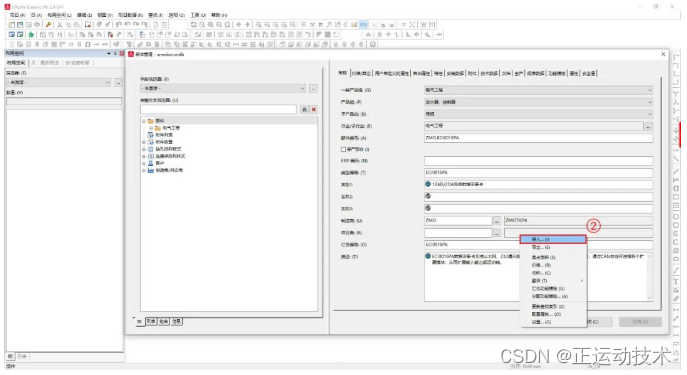Screen dimensions: 687x375
Task: Click the key icon in the top toolbar
Action: click(x=48, y=25)
